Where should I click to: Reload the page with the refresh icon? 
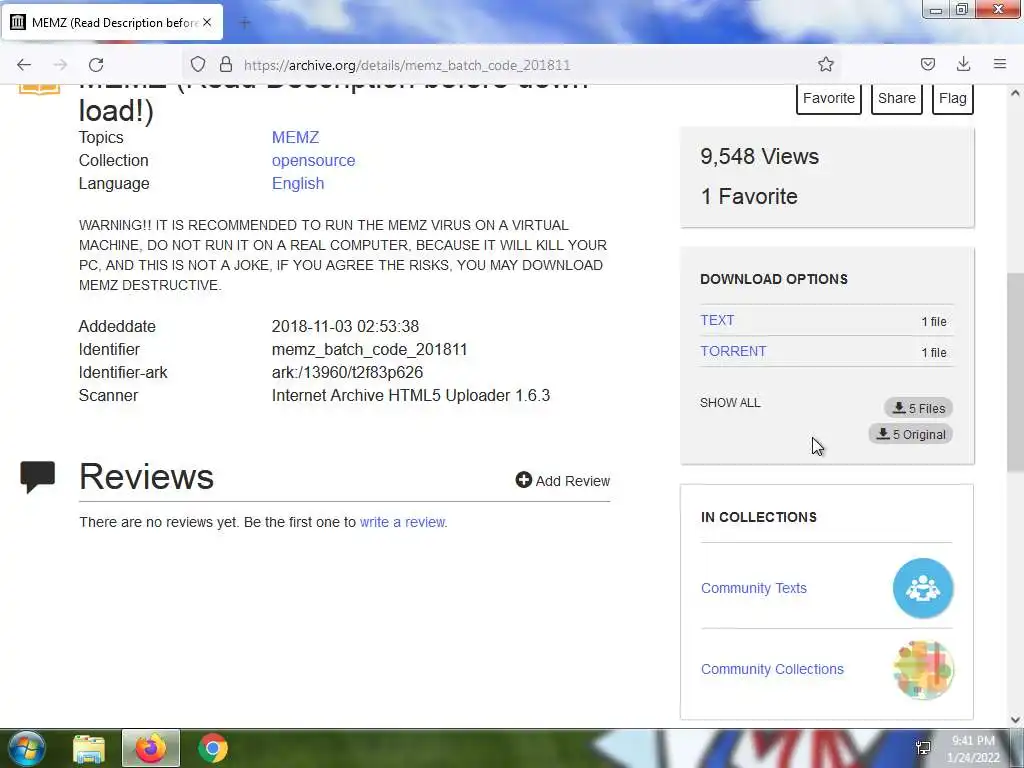point(96,65)
